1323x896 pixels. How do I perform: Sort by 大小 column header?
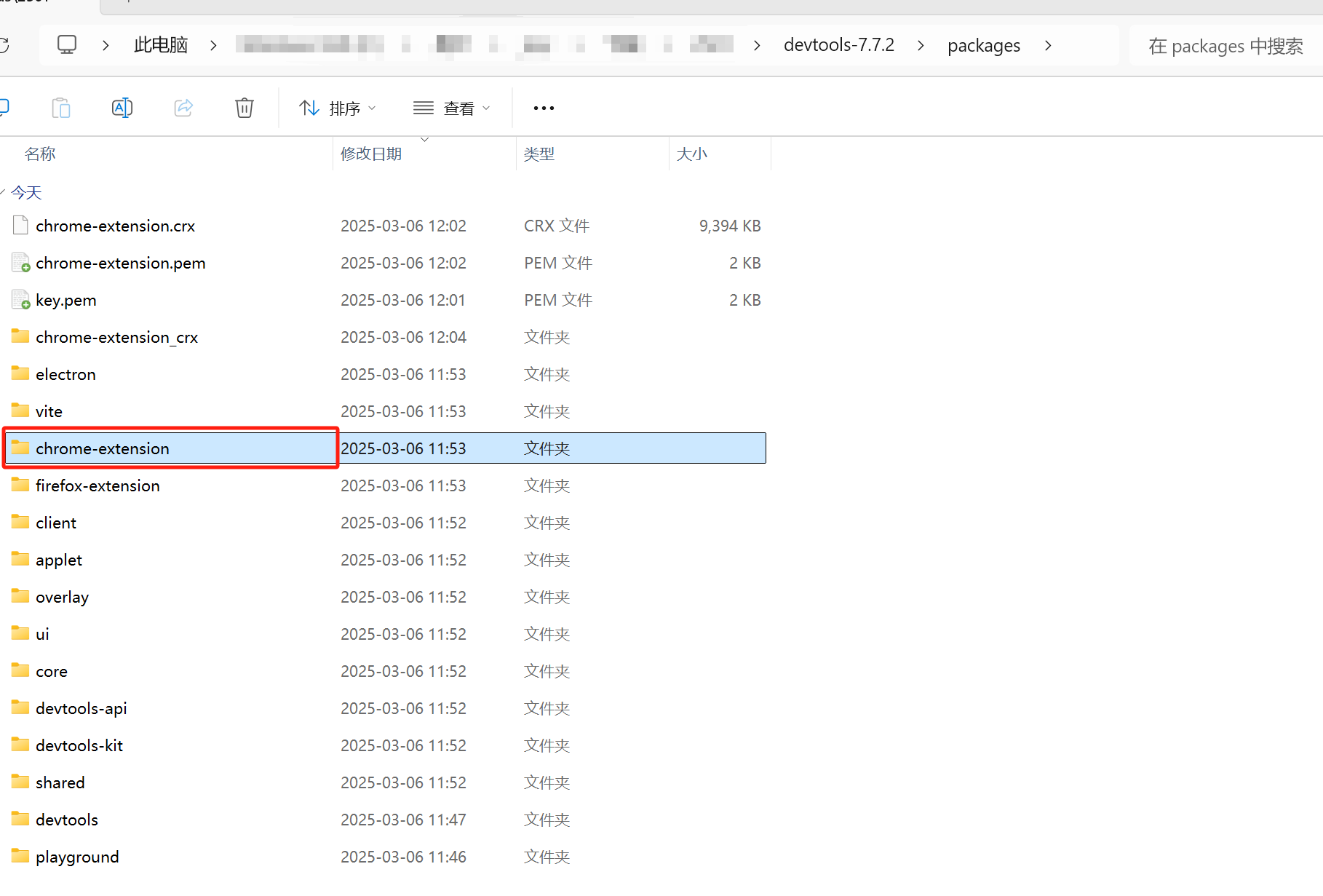(x=692, y=154)
